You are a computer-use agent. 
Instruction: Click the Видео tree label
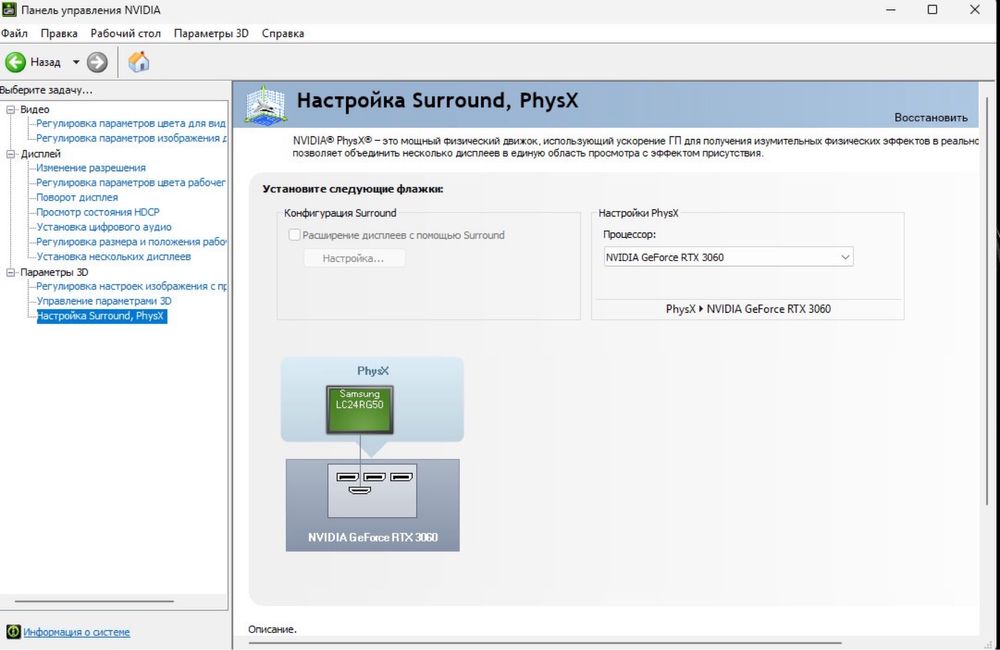point(34,109)
